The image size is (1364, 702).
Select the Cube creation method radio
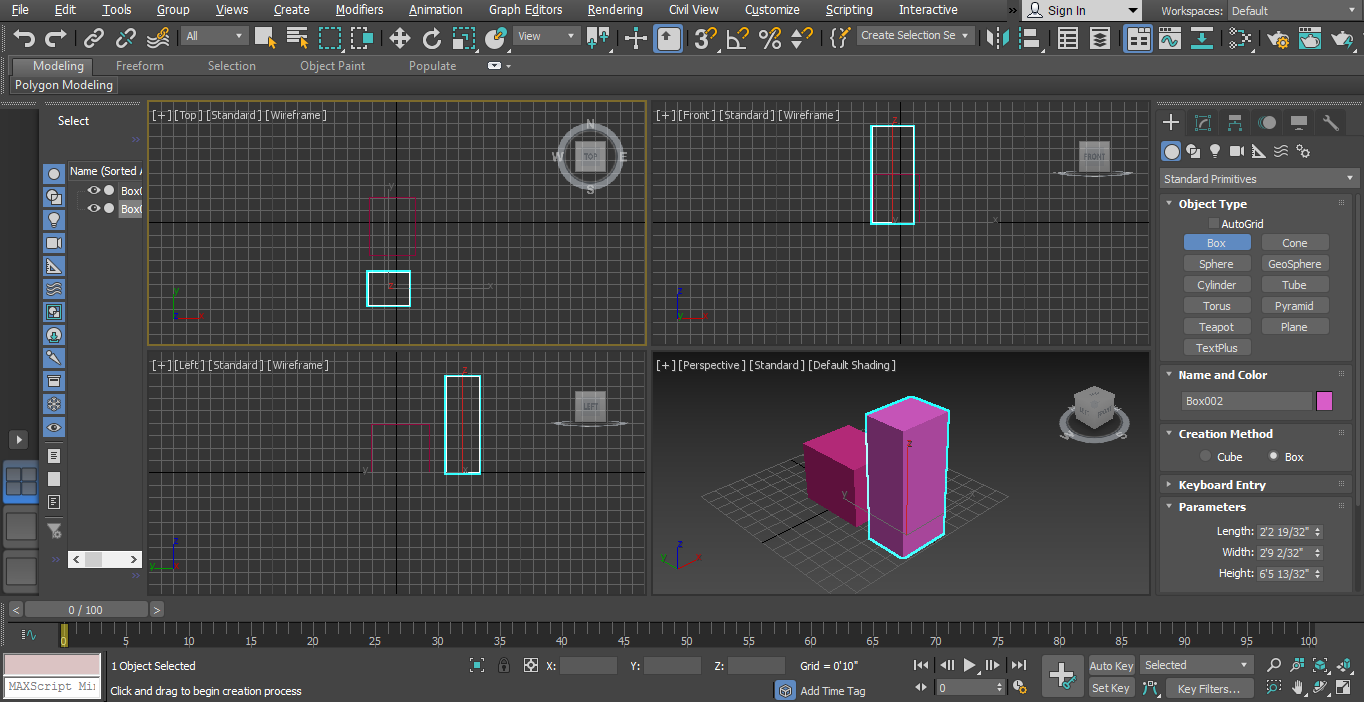click(x=1206, y=457)
